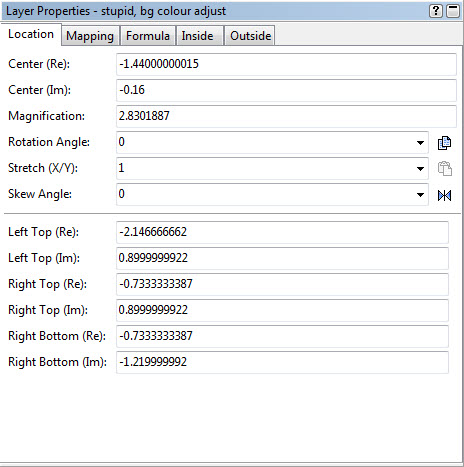This screenshot has height=467, width=464.
Task: Click the Center (Im) input field
Action: point(286,90)
